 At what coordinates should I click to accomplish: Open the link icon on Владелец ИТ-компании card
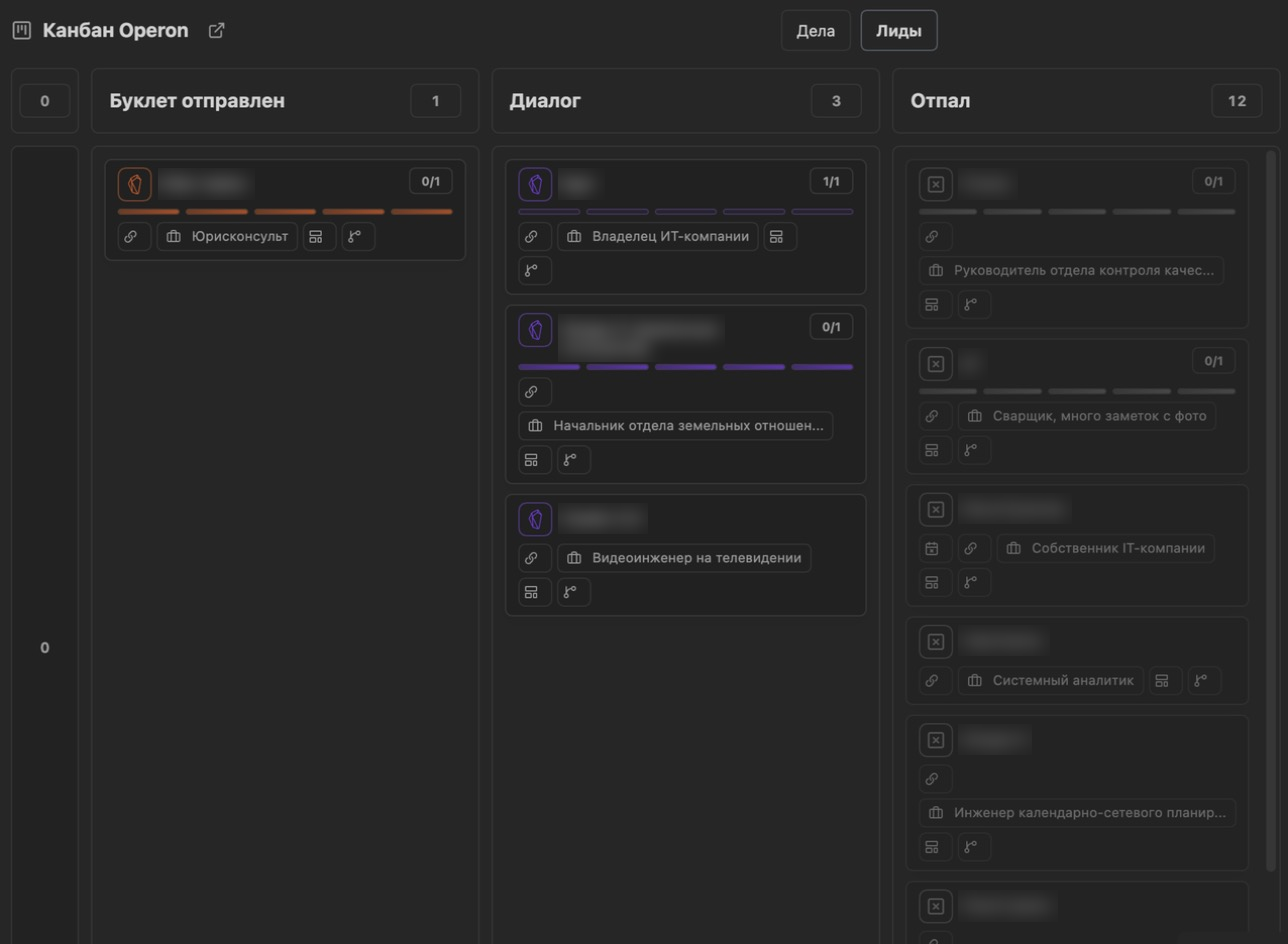[535, 237]
